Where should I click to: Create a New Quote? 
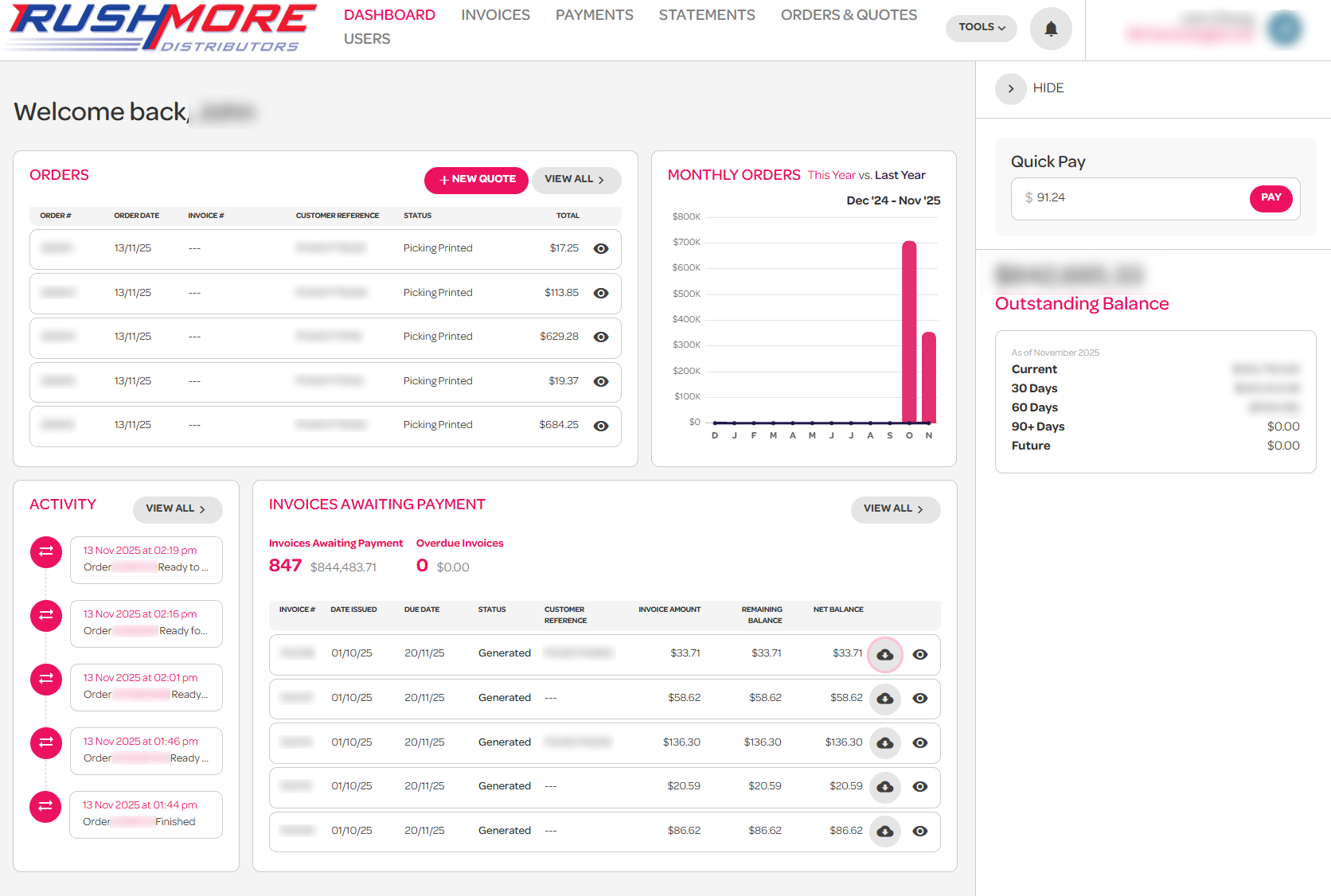point(475,180)
